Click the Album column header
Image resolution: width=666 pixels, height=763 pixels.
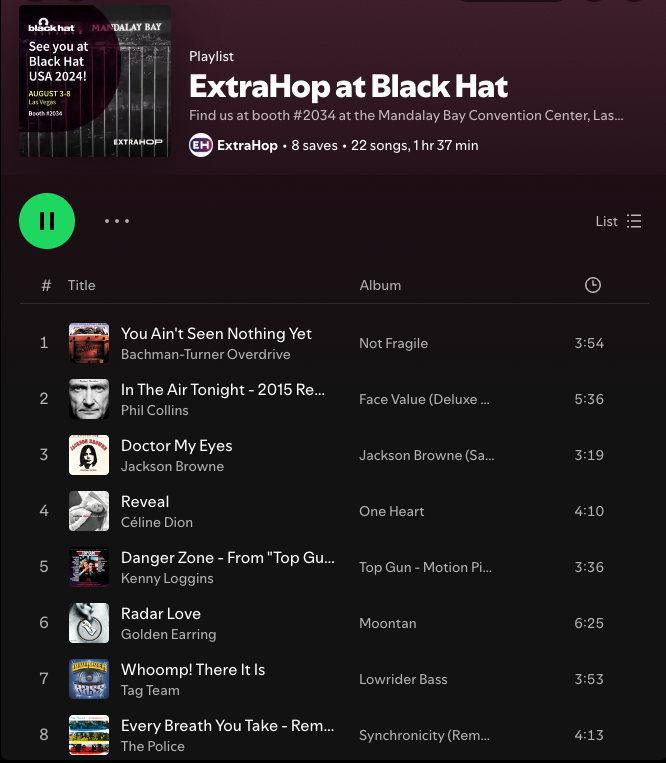pos(380,285)
